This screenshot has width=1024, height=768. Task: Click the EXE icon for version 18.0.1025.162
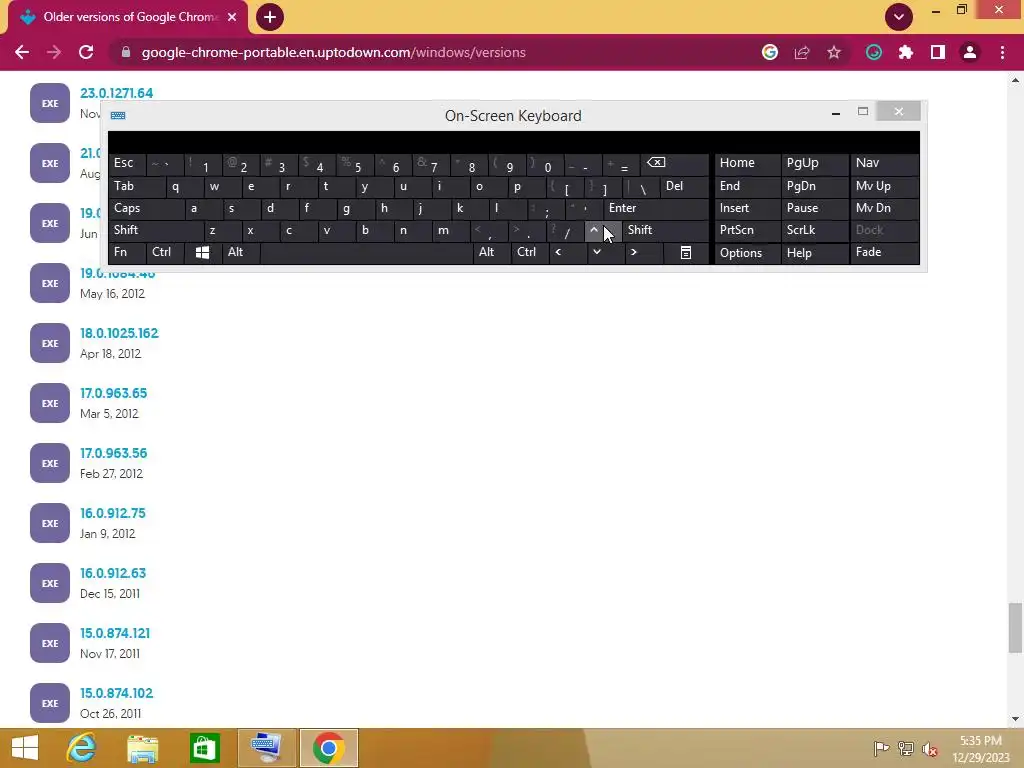pyautogui.click(x=50, y=344)
